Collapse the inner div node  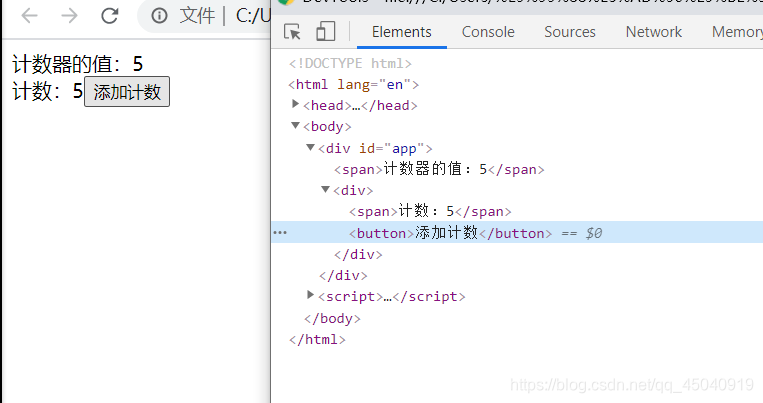tap(325, 189)
